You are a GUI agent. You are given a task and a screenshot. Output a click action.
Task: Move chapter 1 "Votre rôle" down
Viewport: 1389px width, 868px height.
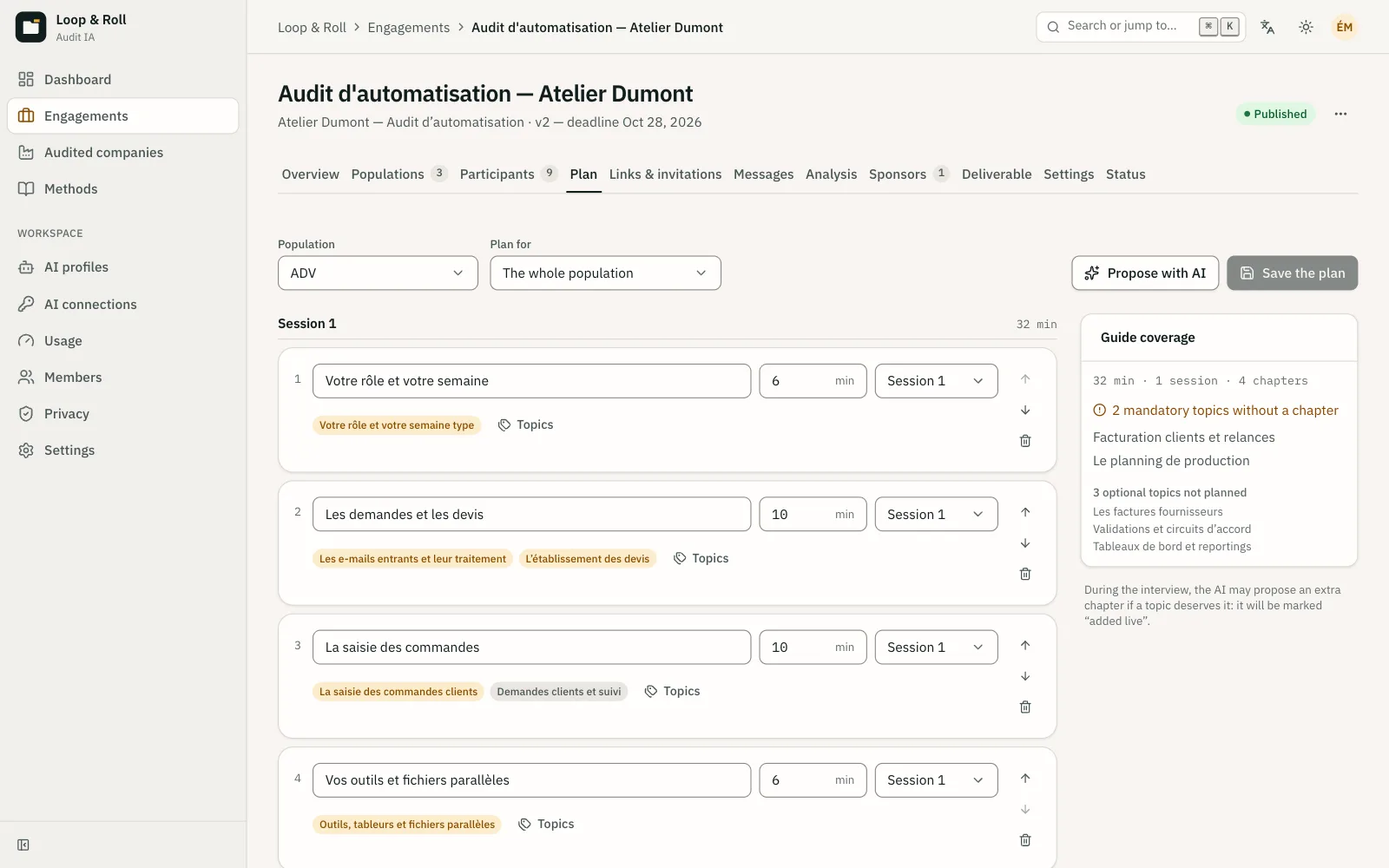click(1025, 410)
